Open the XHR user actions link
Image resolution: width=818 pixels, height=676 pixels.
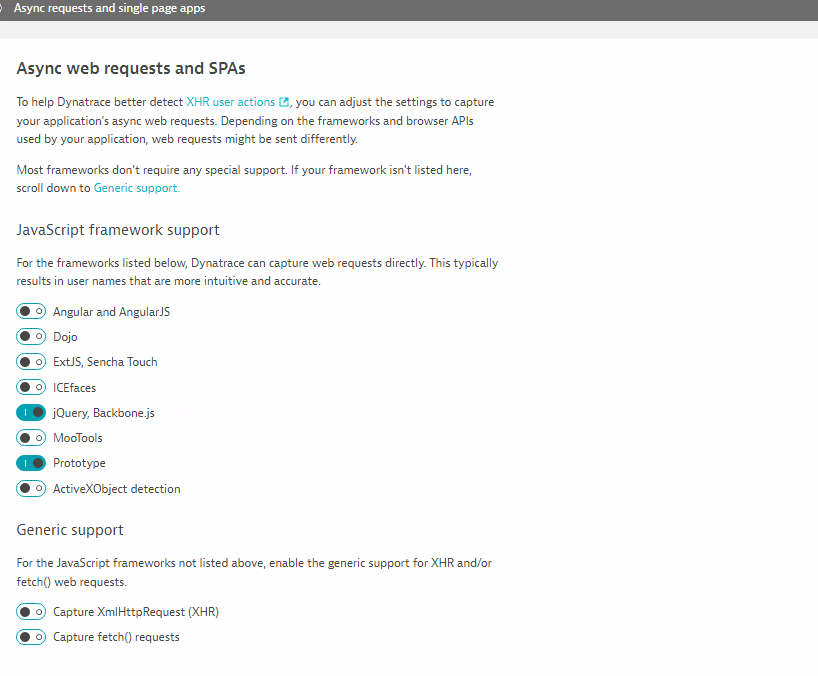tap(231, 102)
